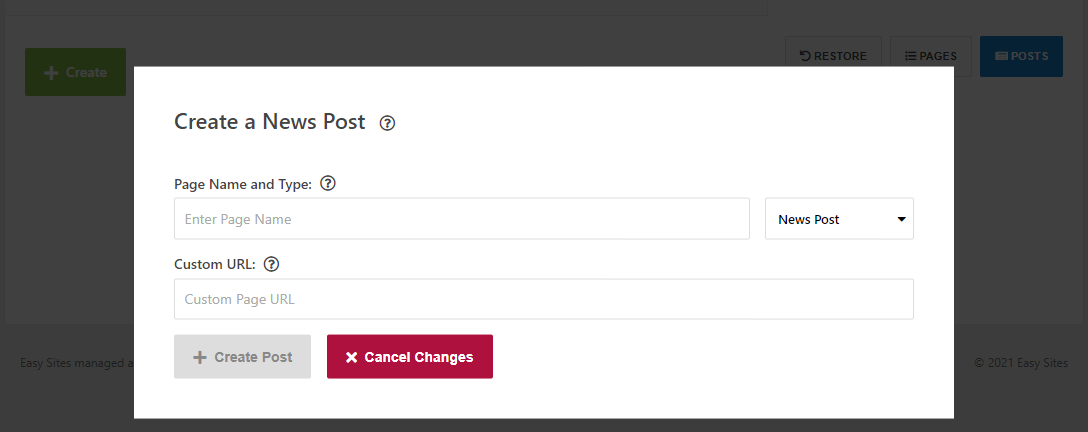1088x432 pixels.
Task: Click the Page Name and Type label
Action: 243,184
